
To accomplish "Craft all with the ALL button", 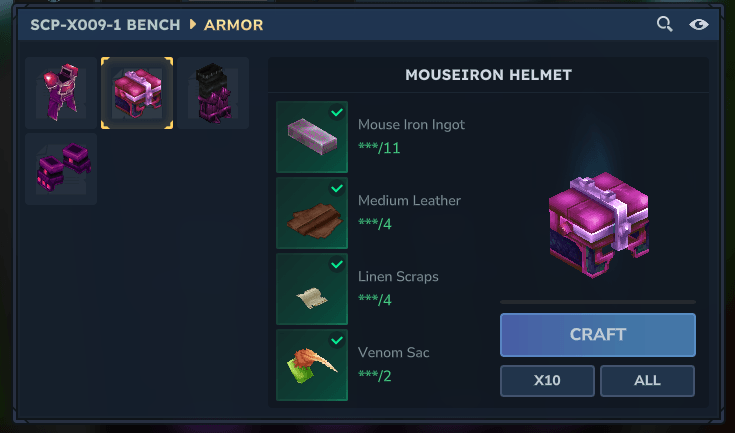I will (x=647, y=381).
